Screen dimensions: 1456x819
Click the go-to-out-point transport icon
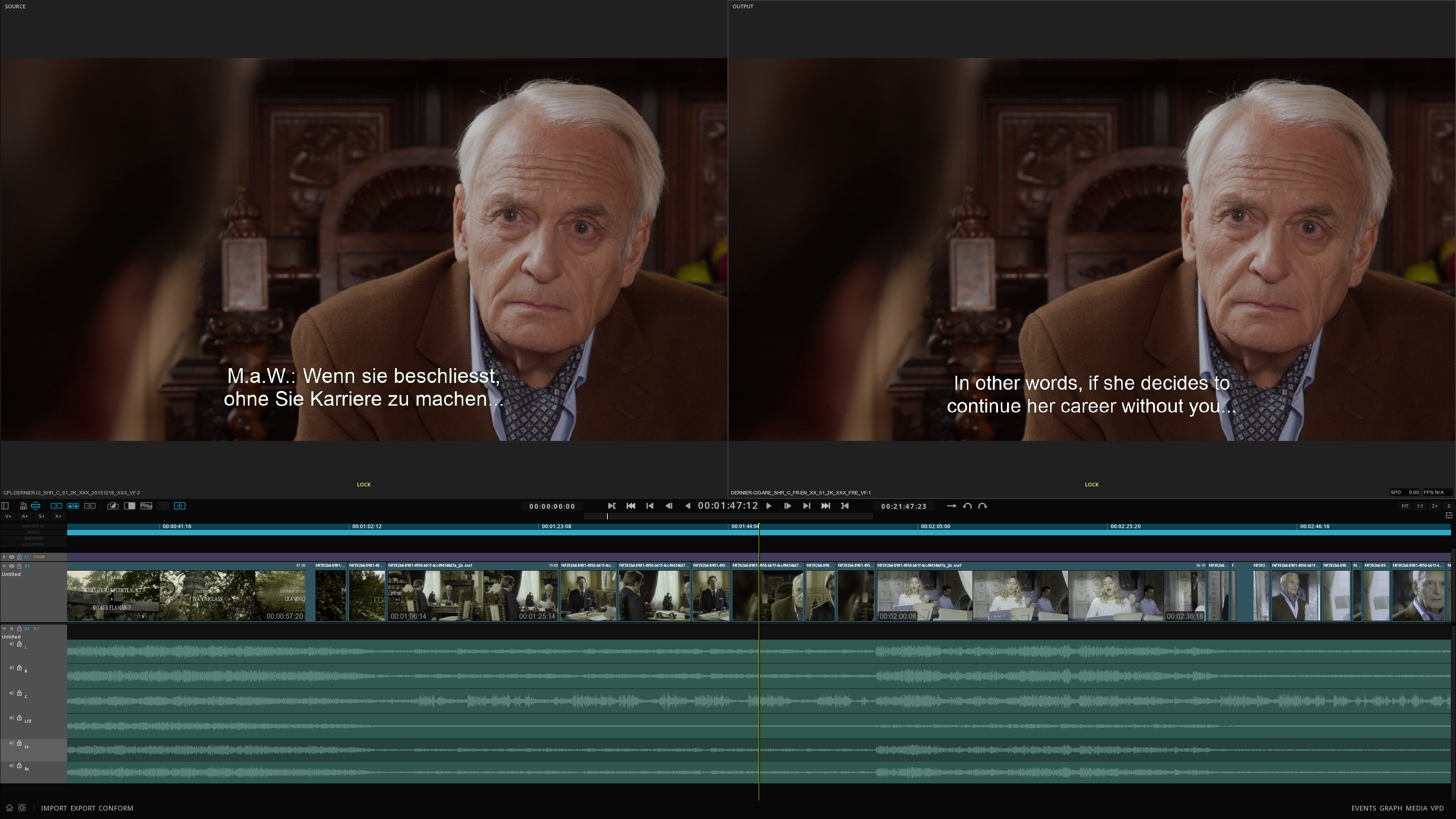pyautogui.click(x=845, y=506)
